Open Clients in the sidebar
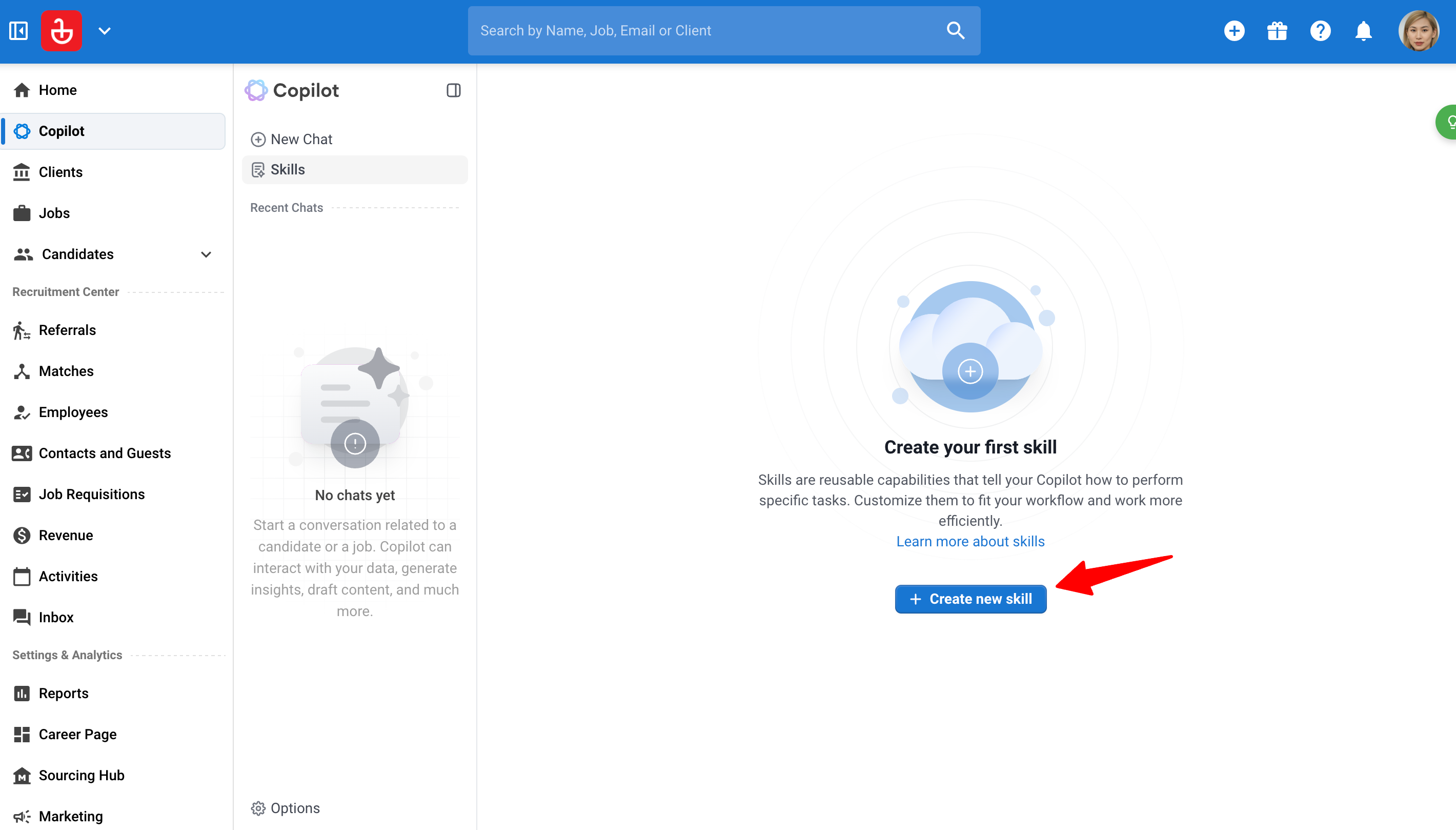The width and height of the screenshot is (1456, 830). tap(114, 172)
